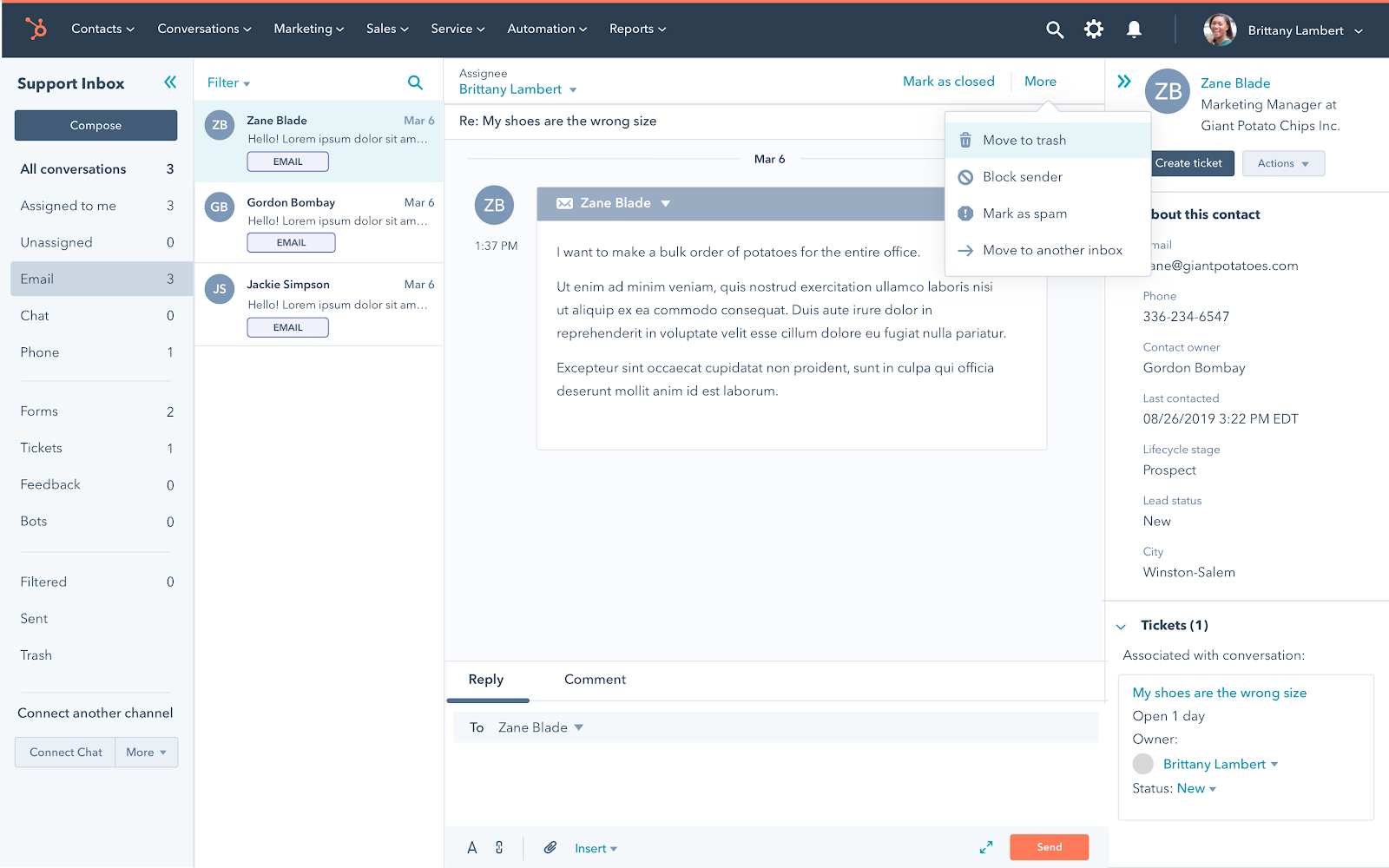The image size is (1389, 868).
Task: Click arrow icon for Move to another inbox
Action: 965,250
